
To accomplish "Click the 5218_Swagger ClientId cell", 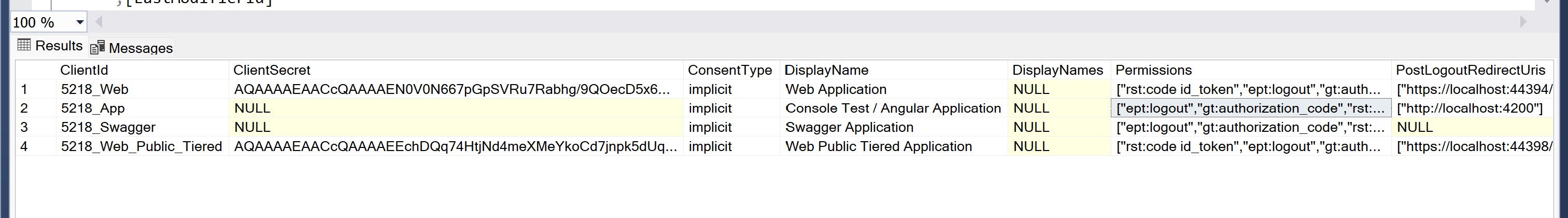I will pyautogui.click(x=108, y=127).
